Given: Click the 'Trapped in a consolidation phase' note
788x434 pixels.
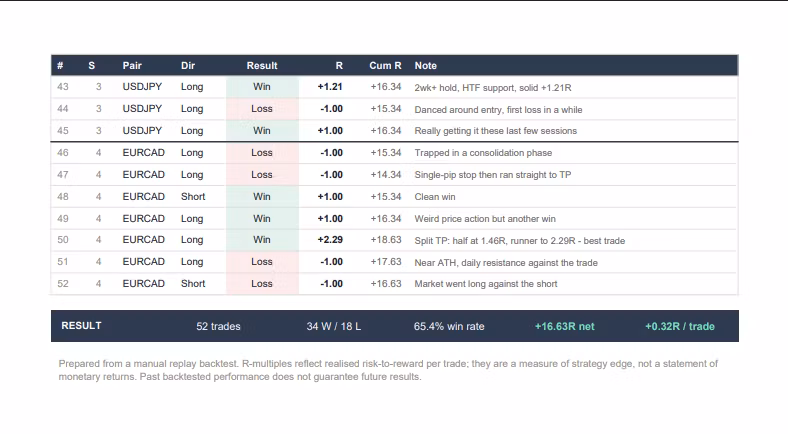Looking at the screenshot, I should pos(483,153).
